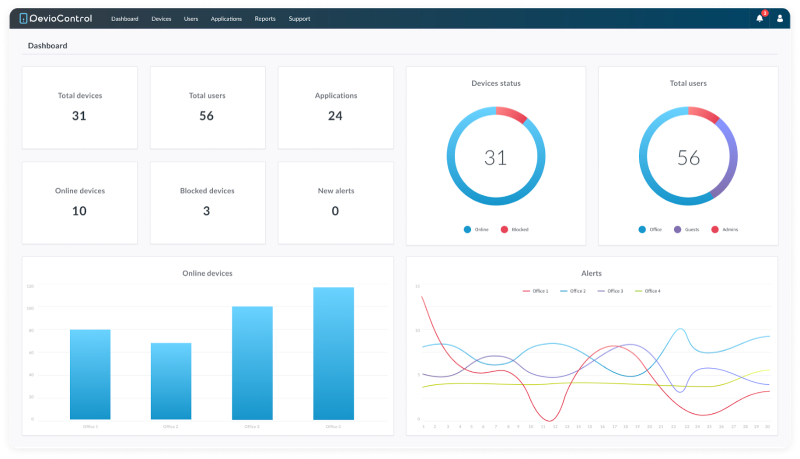Open the Support menu item
Viewport: 800px width, 459px height.
299,19
